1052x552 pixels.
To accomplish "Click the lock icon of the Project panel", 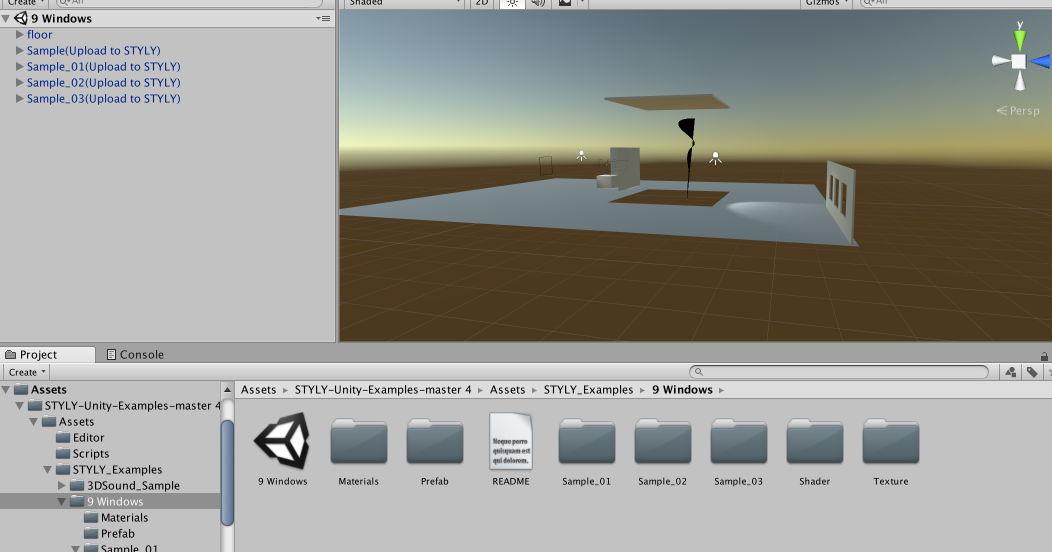I will click(x=1044, y=355).
